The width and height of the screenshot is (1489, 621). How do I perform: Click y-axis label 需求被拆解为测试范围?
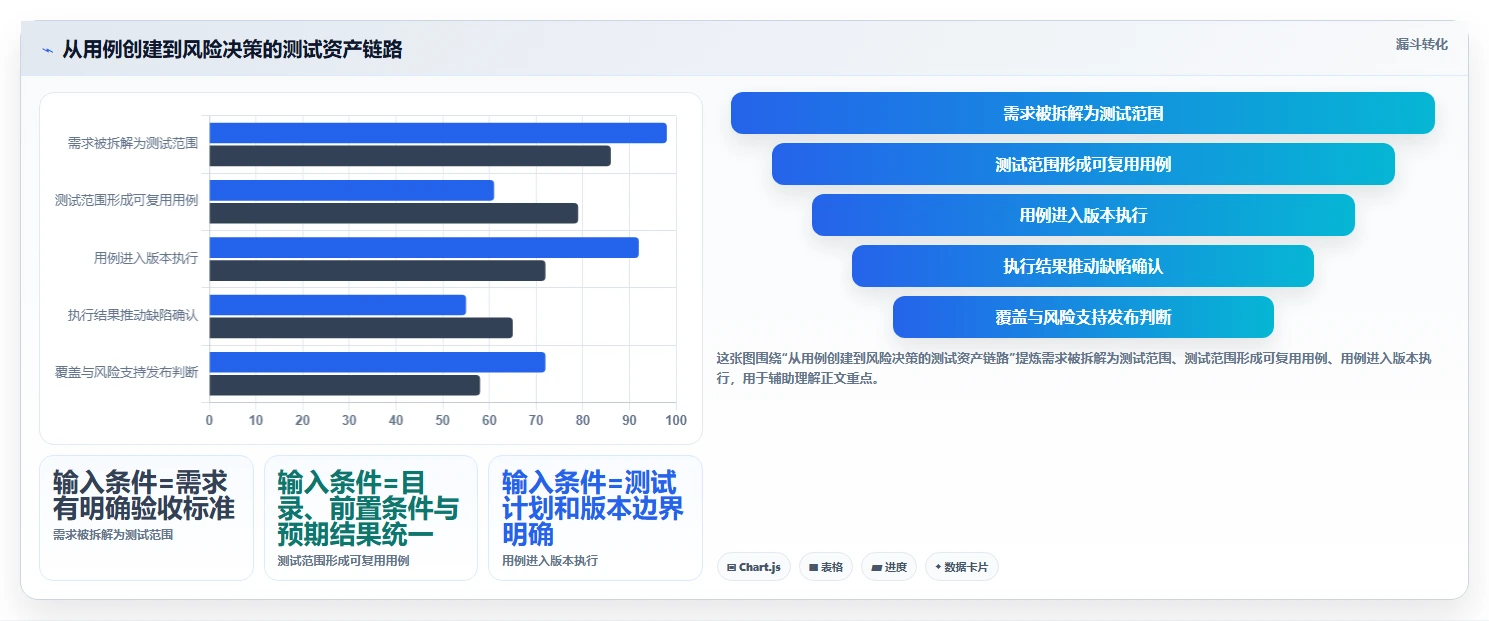pos(133,143)
